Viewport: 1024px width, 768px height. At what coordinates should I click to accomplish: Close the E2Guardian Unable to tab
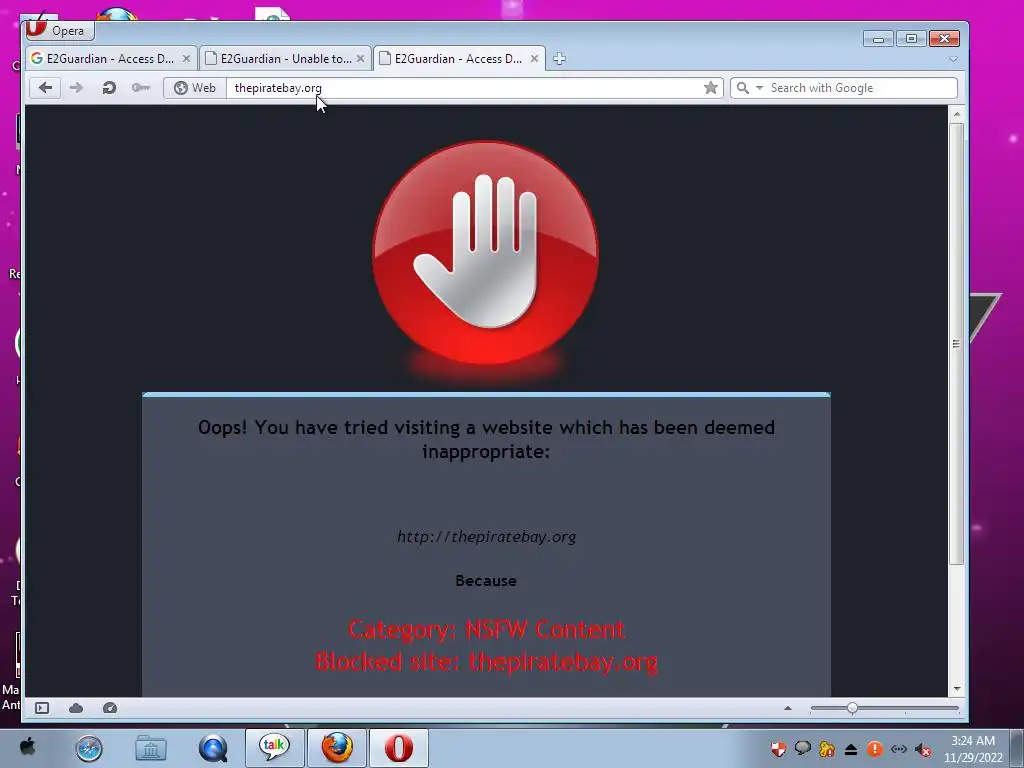(360, 59)
